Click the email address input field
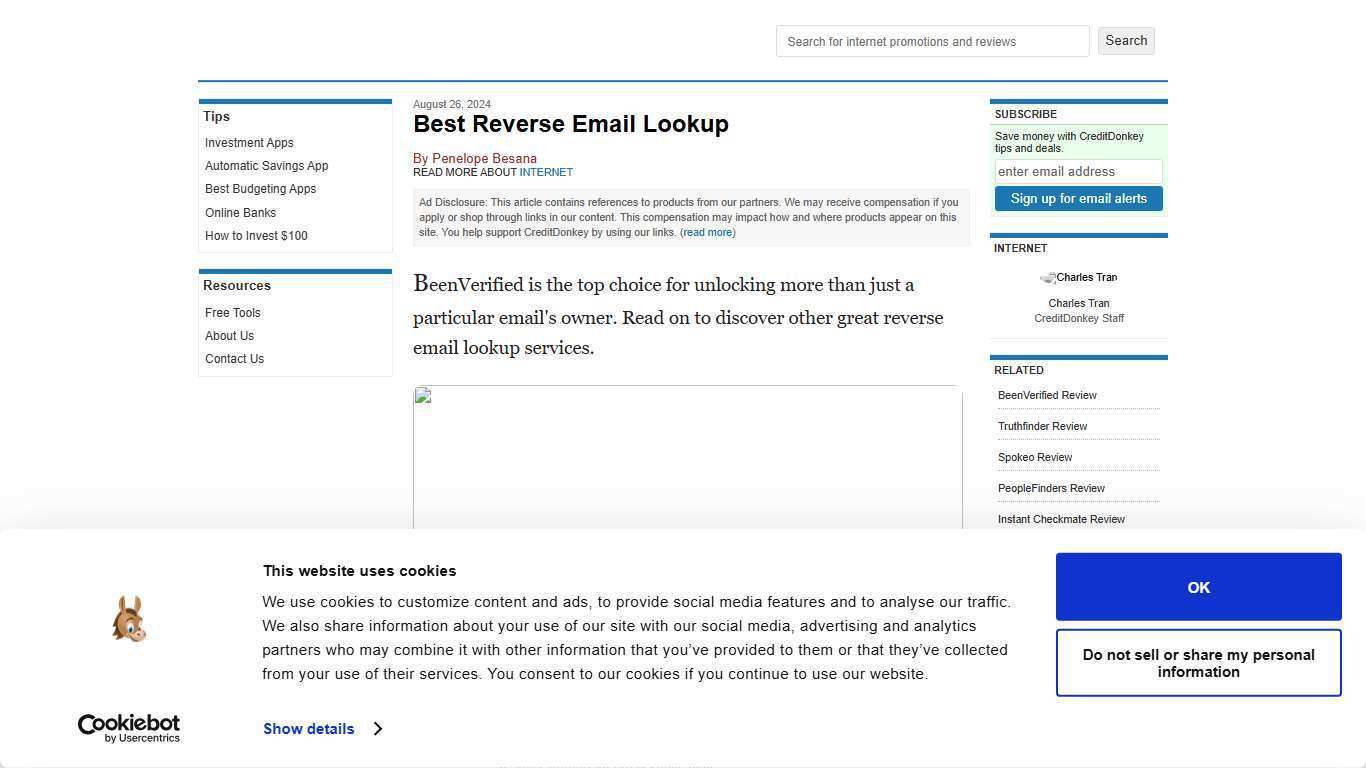 click(1078, 171)
